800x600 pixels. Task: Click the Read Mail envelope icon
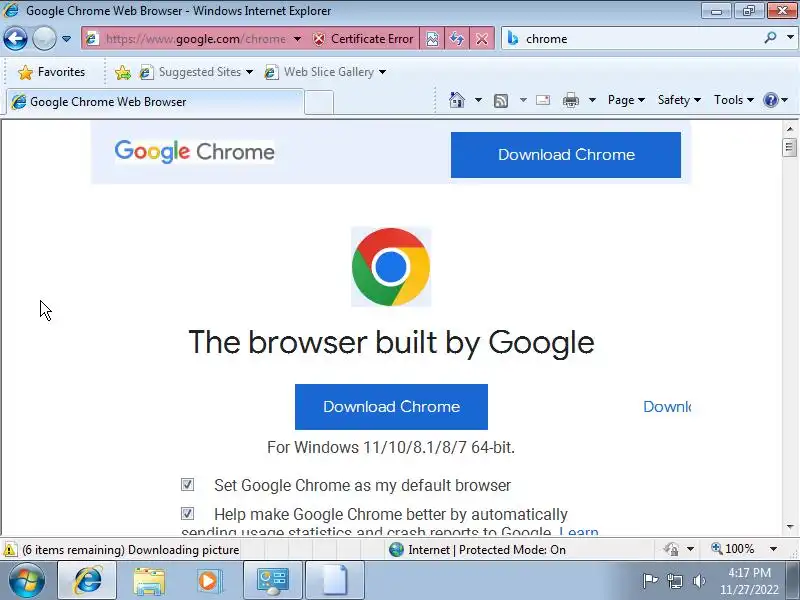pyautogui.click(x=543, y=100)
